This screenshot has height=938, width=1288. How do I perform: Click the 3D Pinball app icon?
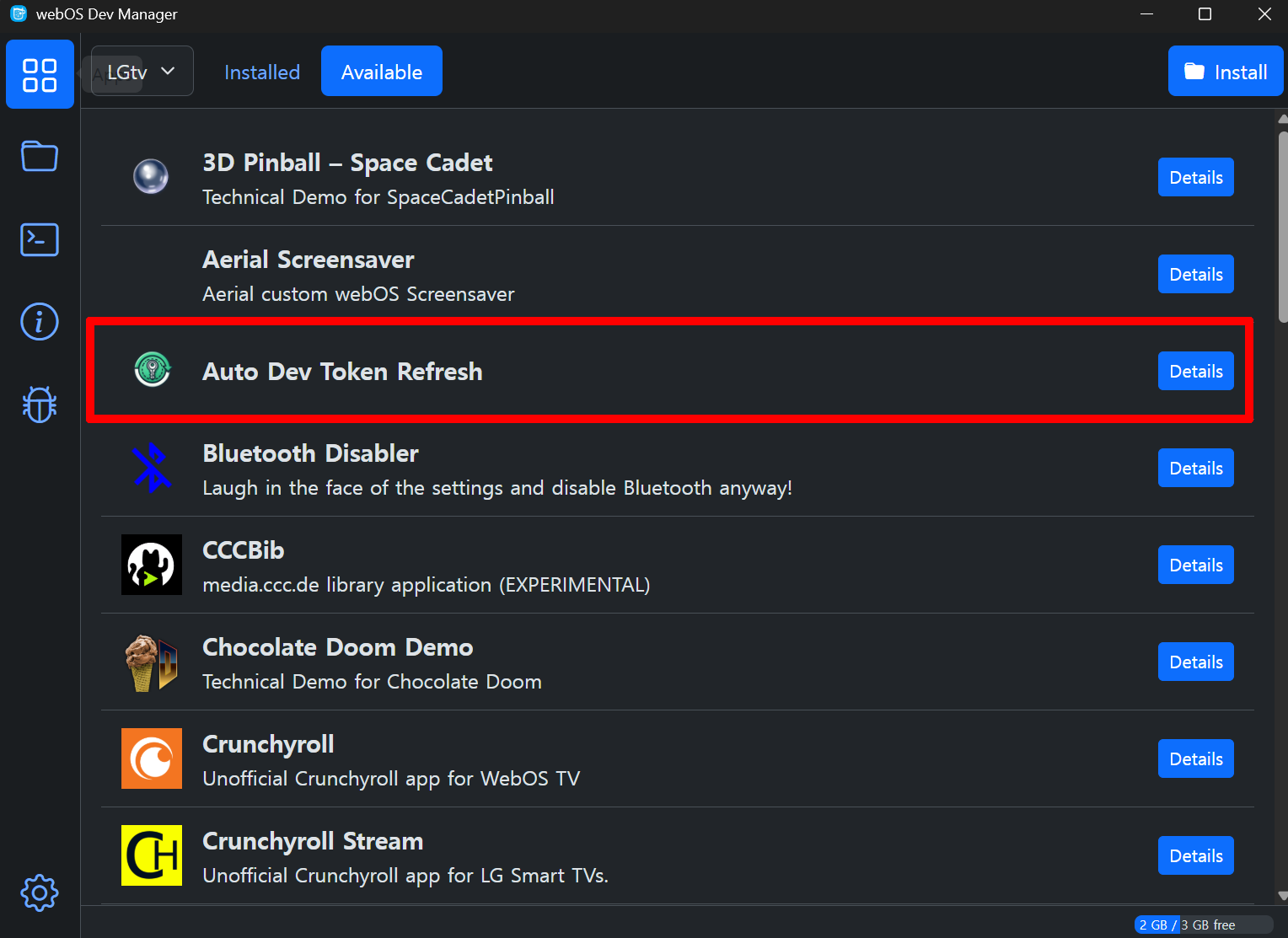pyautogui.click(x=151, y=177)
